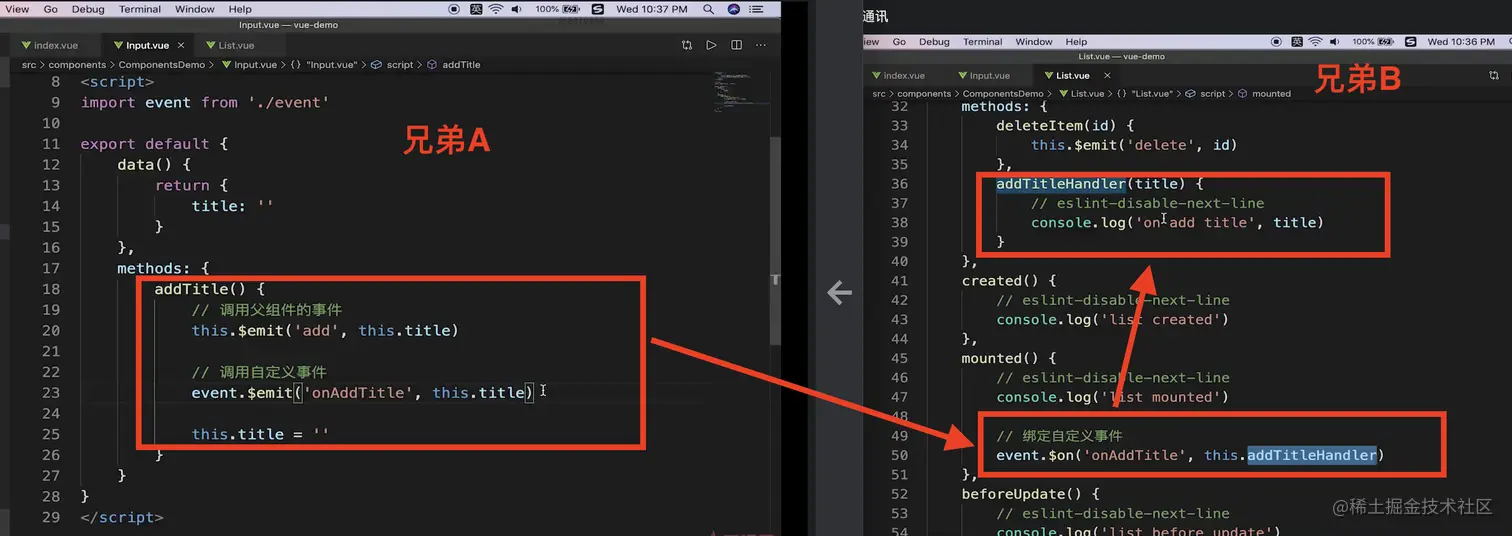1512x536 pixels.
Task: Open the more actions ellipsis in Input.vue window
Action: [762, 45]
